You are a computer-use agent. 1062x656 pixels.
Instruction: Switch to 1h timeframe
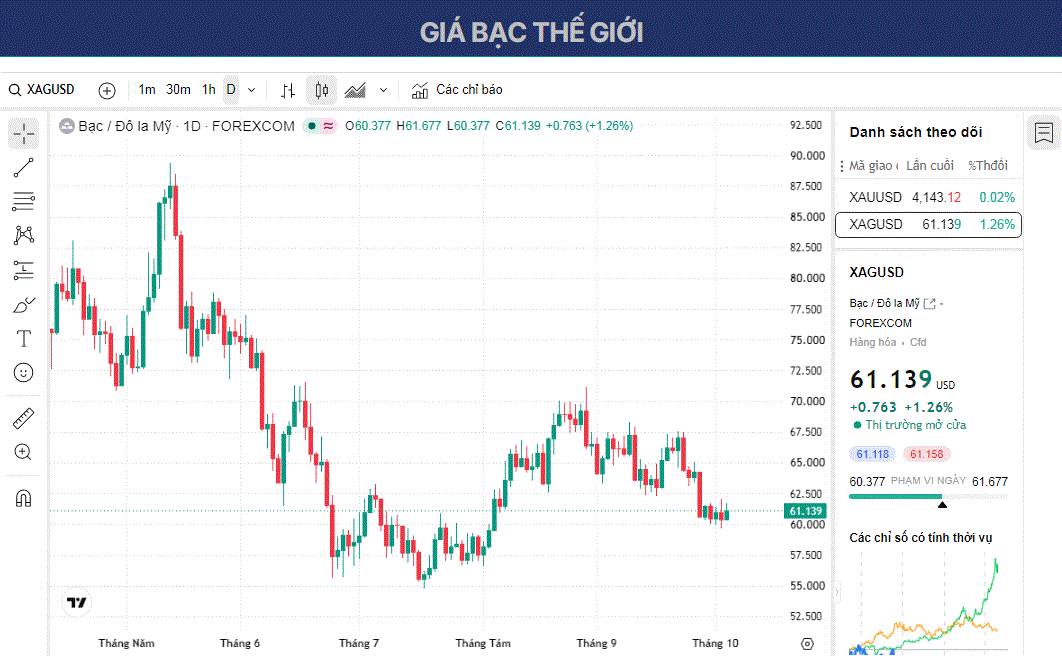coord(209,90)
